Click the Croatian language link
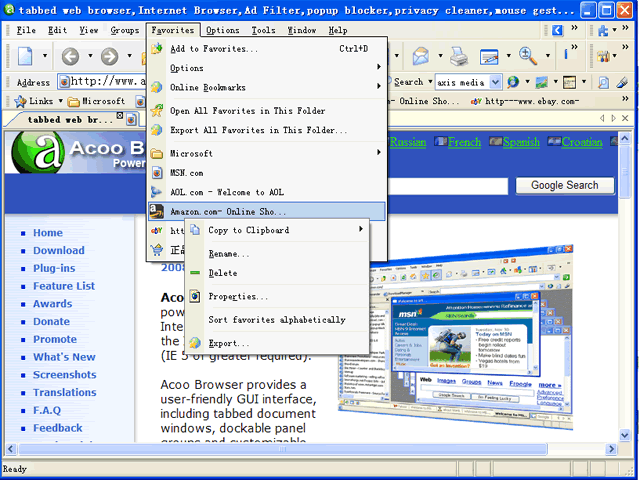This screenshot has width=640, height=480. tap(582, 142)
